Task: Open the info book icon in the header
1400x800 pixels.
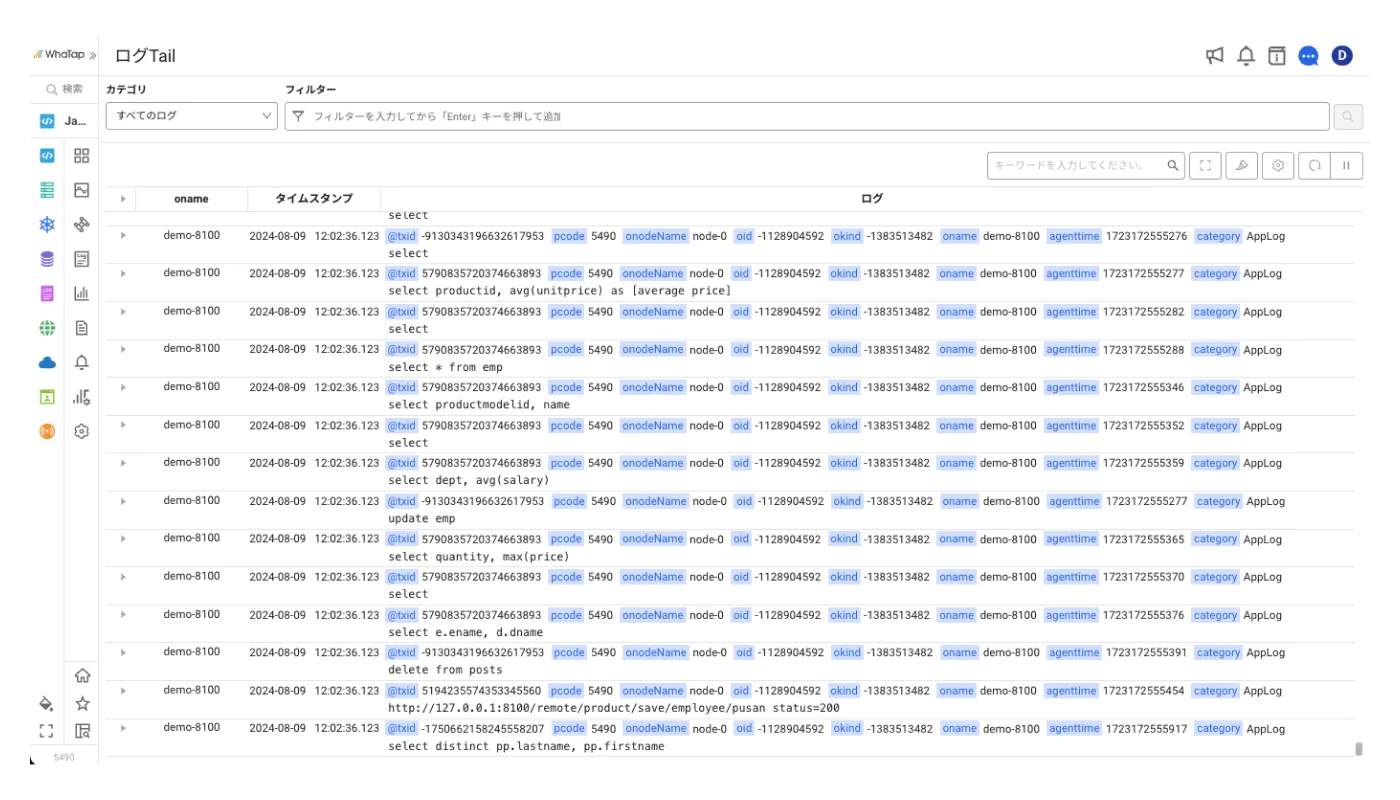Action: tap(1277, 56)
